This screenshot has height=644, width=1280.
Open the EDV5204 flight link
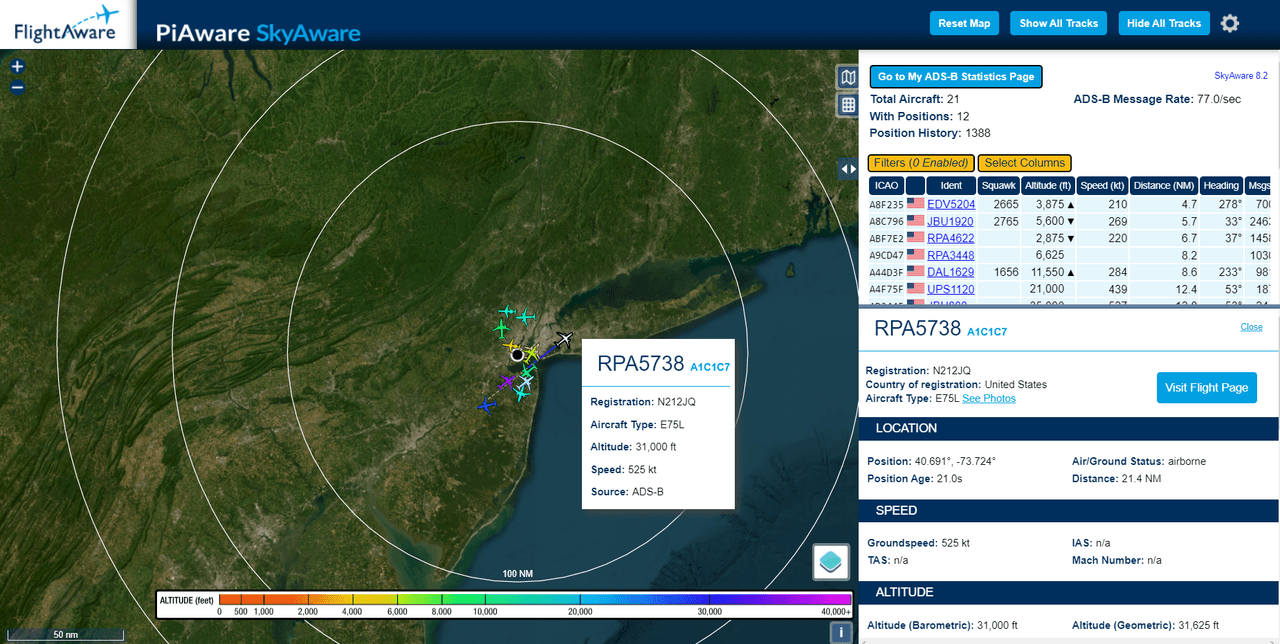951,204
